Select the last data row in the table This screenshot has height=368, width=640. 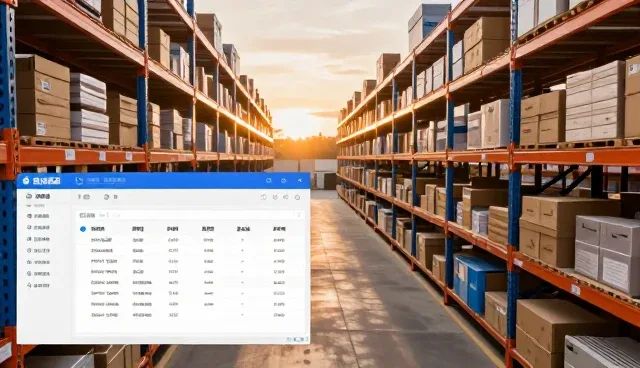[x=191, y=315]
